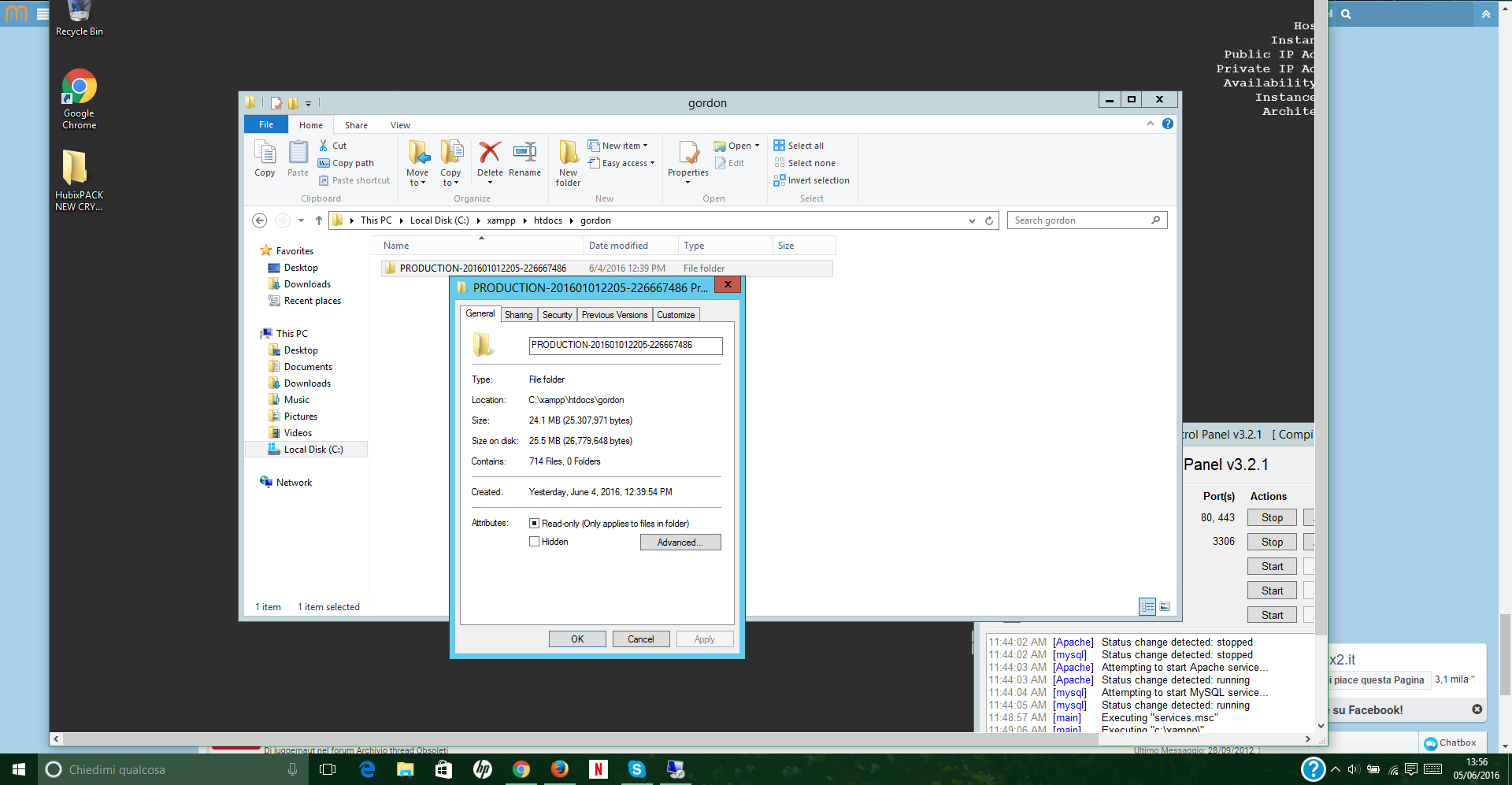Click Invert selection in ribbon

811,180
